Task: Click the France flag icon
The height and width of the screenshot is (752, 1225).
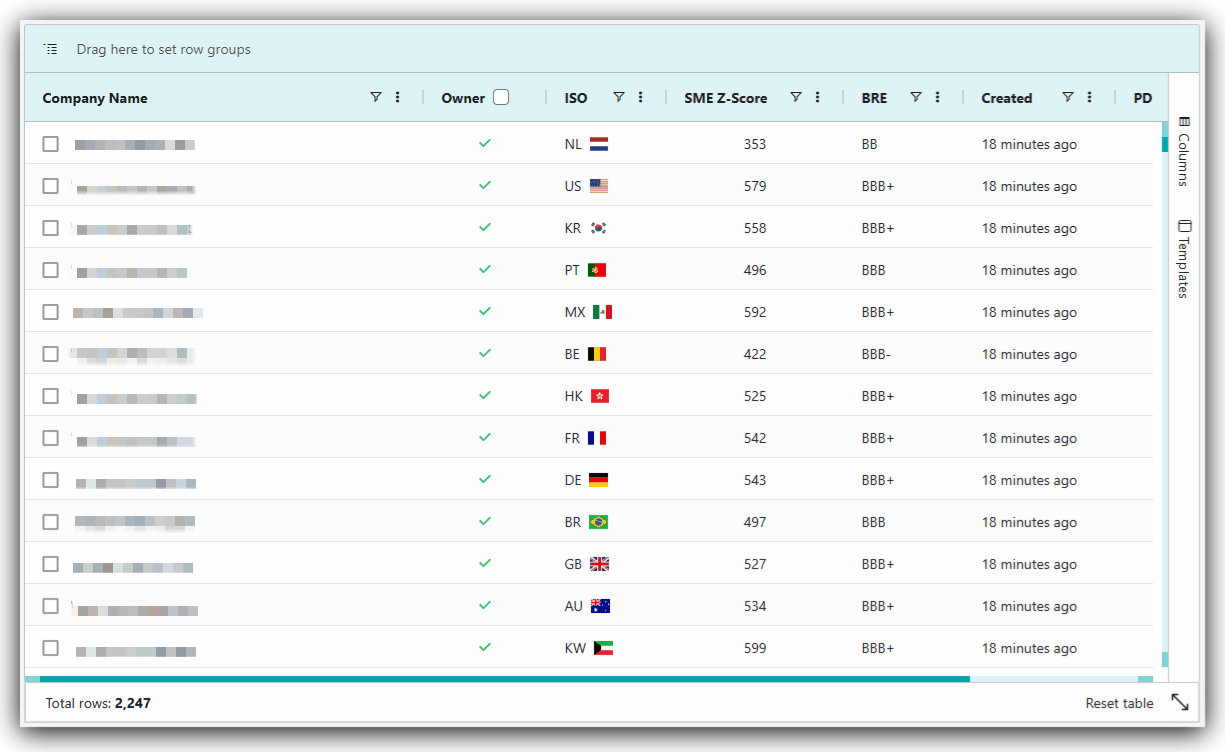Action: click(597, 438)
